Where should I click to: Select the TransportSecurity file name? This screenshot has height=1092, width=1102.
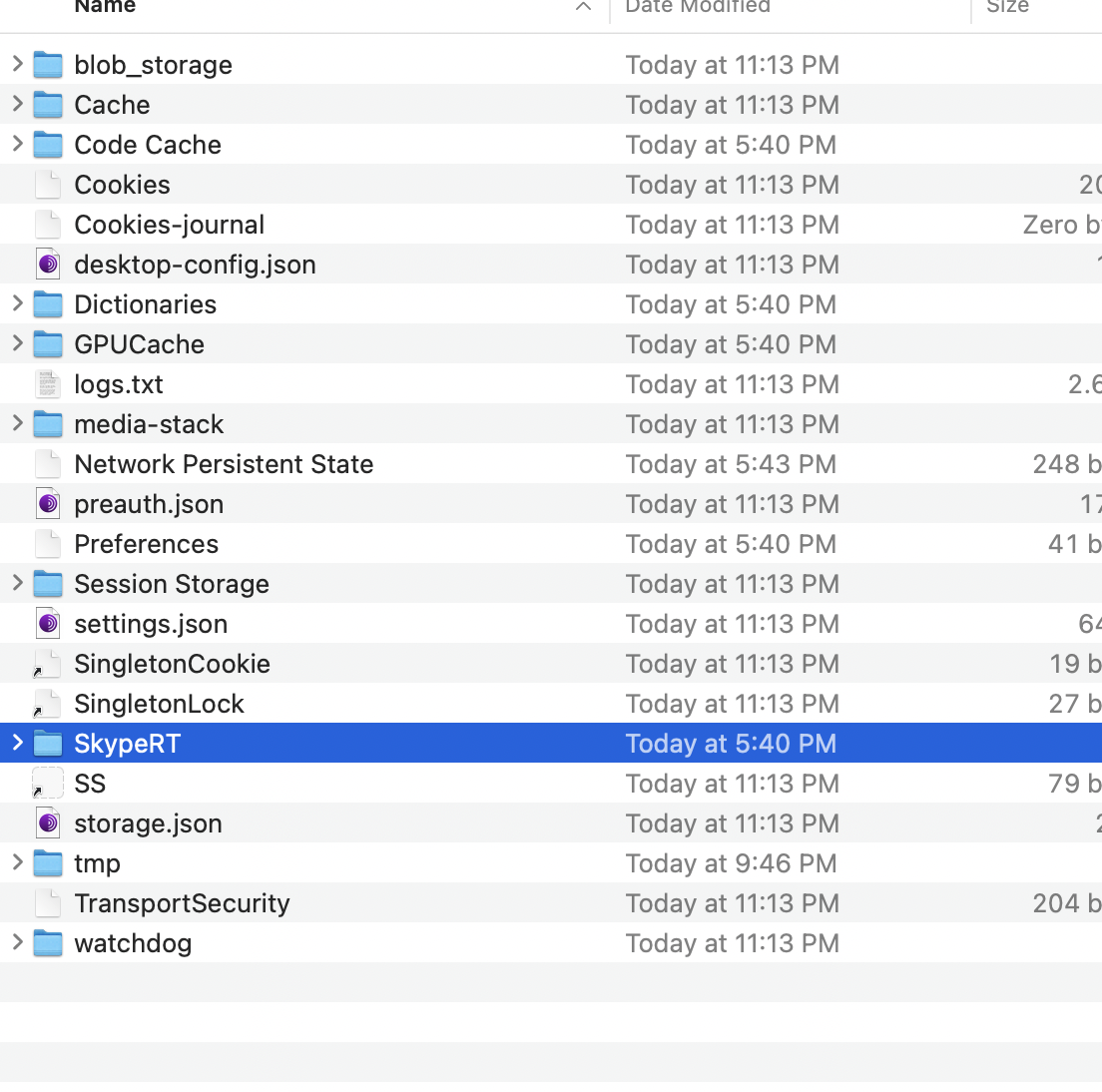pos(182,903)
